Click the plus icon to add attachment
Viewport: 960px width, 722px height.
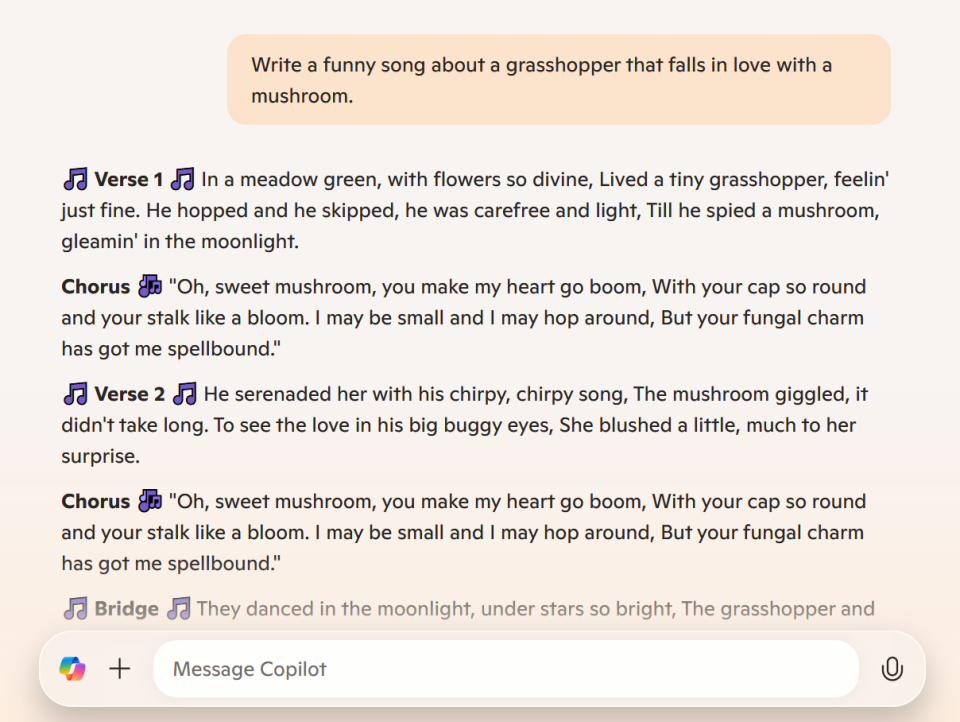[x=120, y=668]
